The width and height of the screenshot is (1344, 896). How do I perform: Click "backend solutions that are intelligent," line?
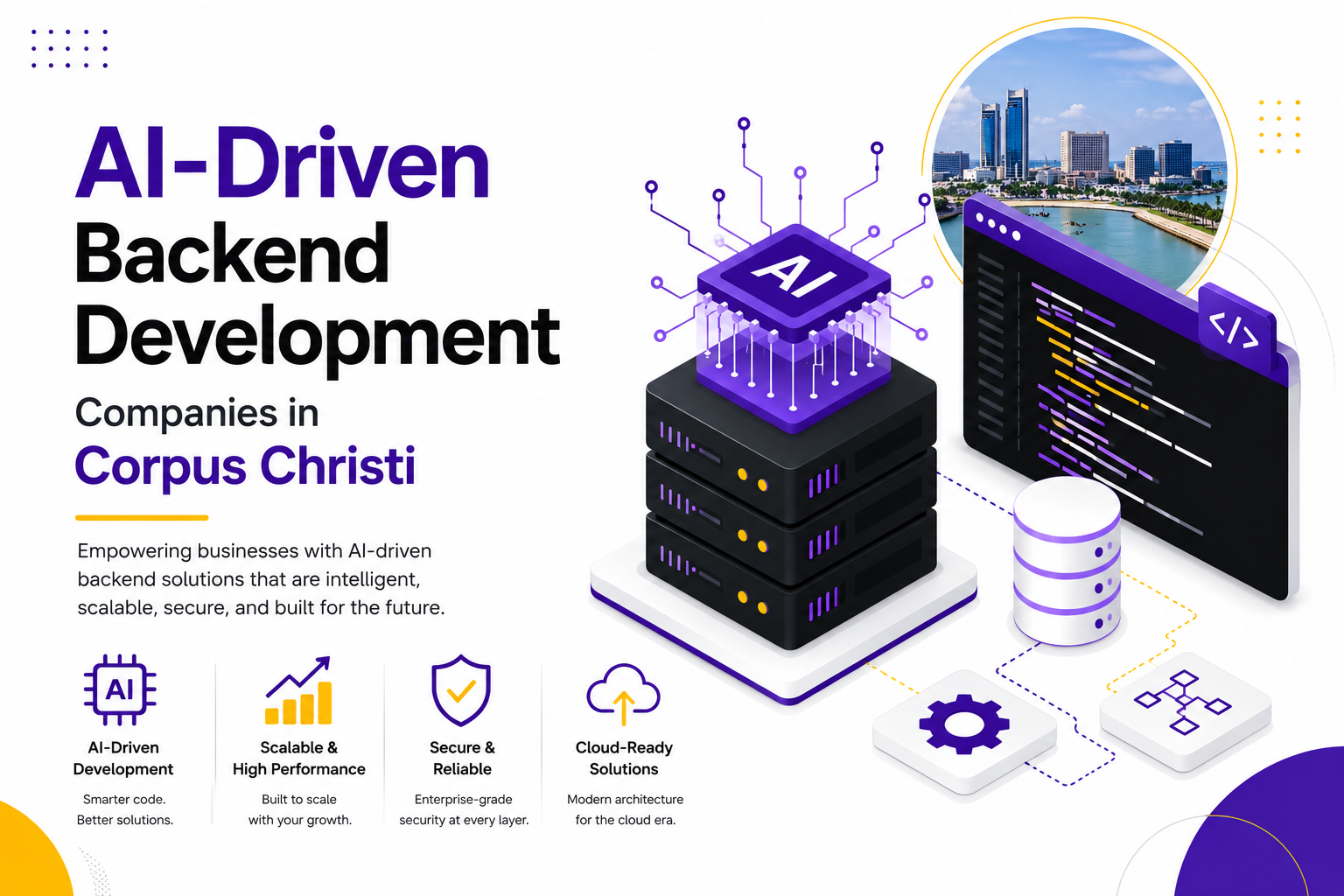click(x=249, y=579)
